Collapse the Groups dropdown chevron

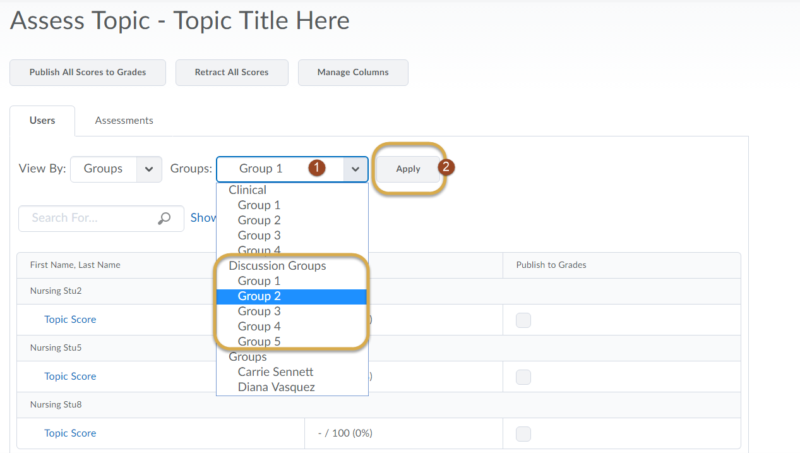(x=355, y=169)
